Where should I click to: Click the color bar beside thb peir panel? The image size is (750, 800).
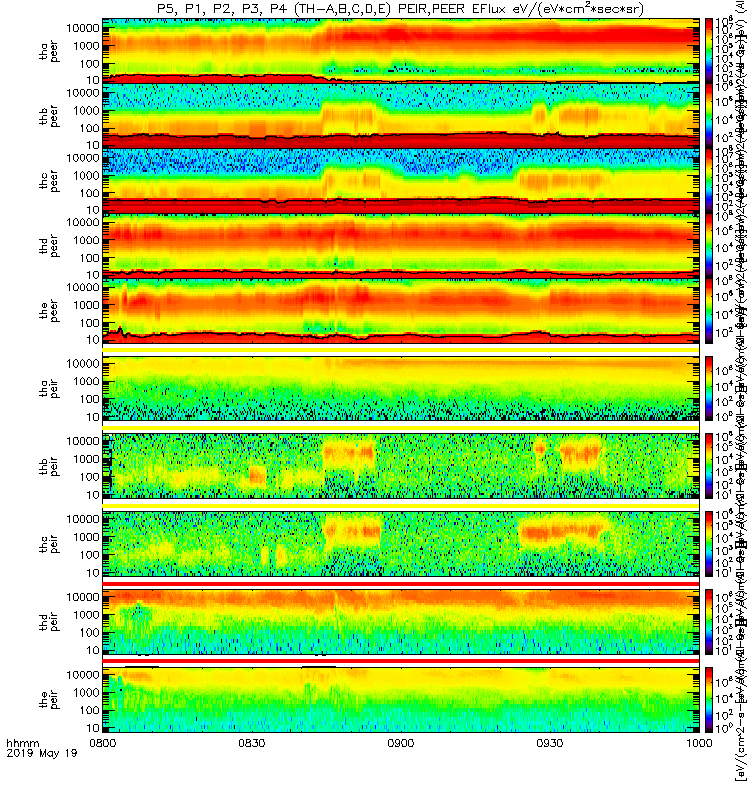[709, 466]
